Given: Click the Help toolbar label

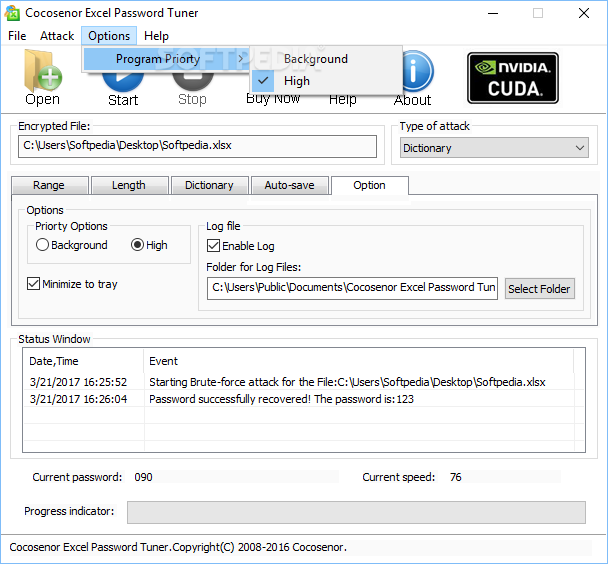Looking at the screenshot, I should tap(342, 100).
